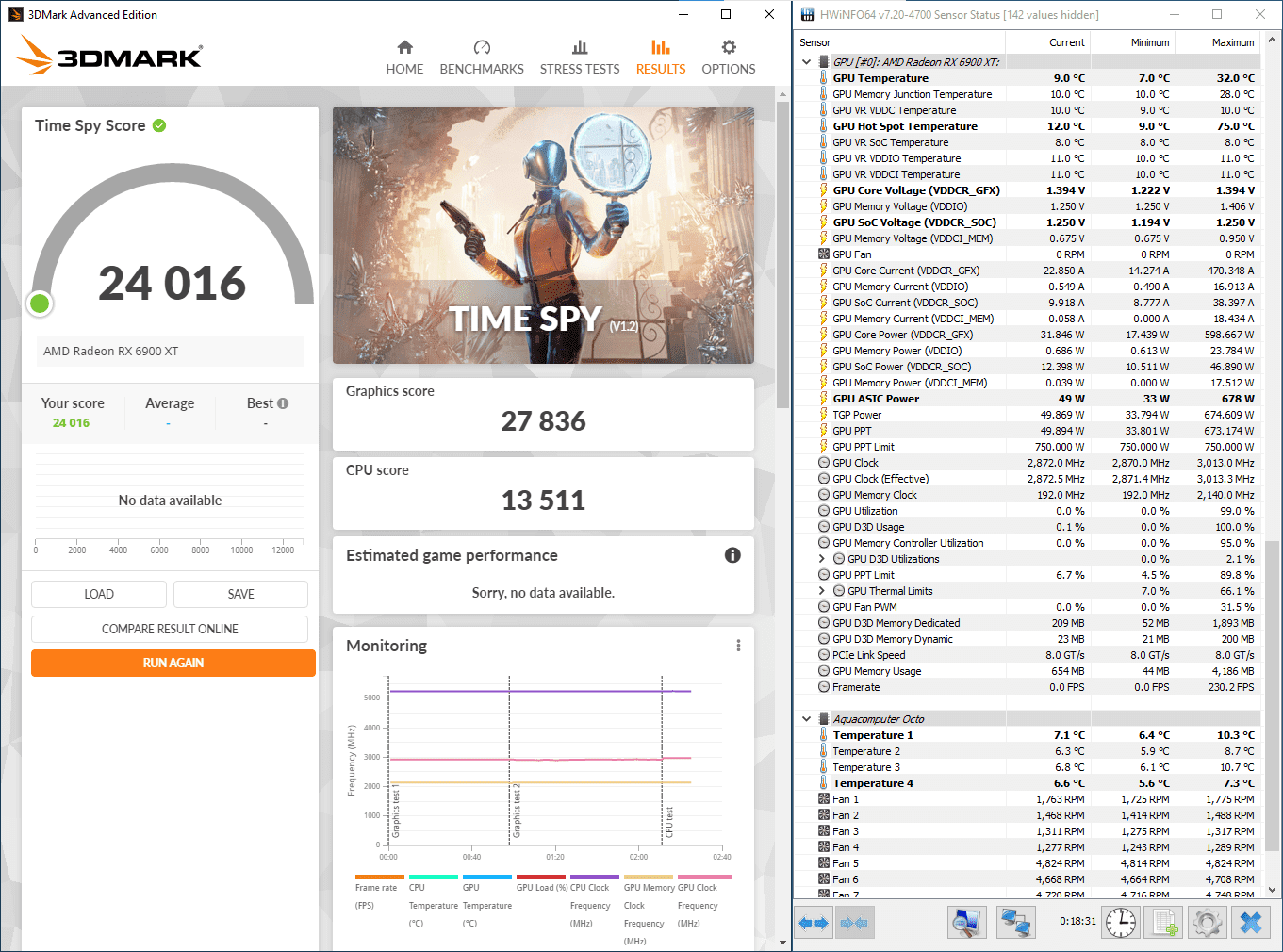Select the PCIe Link Speed row
The image size is (1283, 952).
click(1028, 655)
